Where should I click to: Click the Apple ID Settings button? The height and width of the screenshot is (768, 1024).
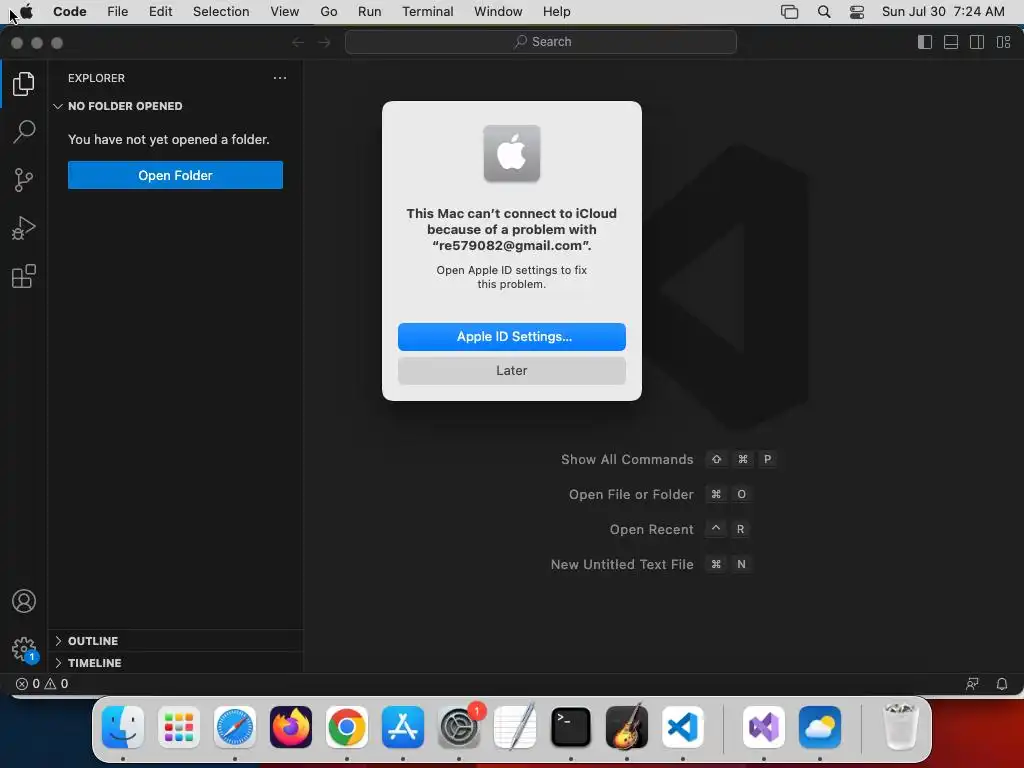(511, 336)
